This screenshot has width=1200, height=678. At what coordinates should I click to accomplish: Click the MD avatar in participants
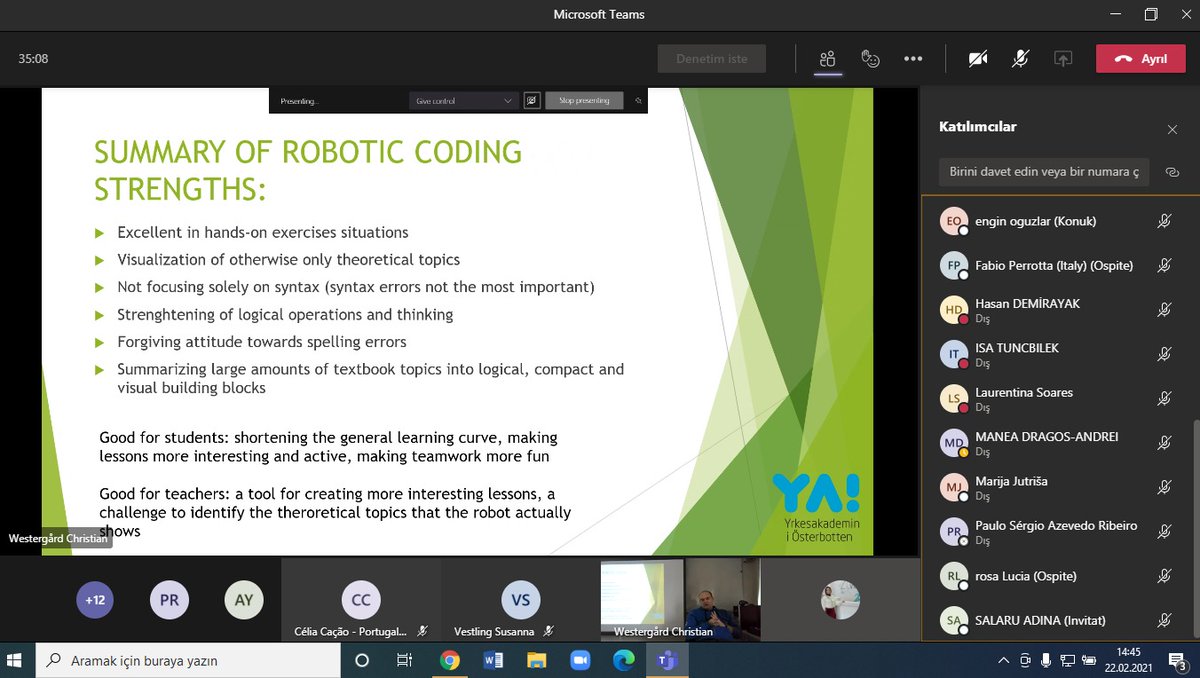click(x=954, y=443)
